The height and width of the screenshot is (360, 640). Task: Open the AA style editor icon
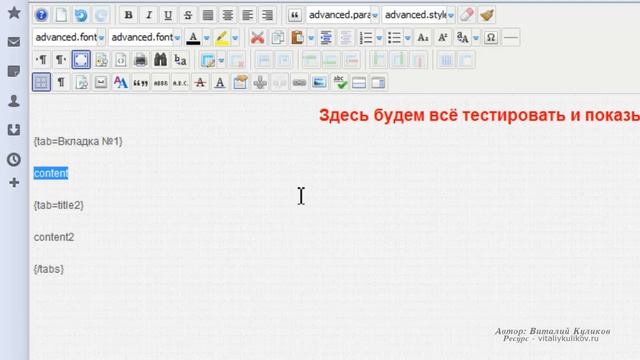pyautogui.click(x=120, y=82)
